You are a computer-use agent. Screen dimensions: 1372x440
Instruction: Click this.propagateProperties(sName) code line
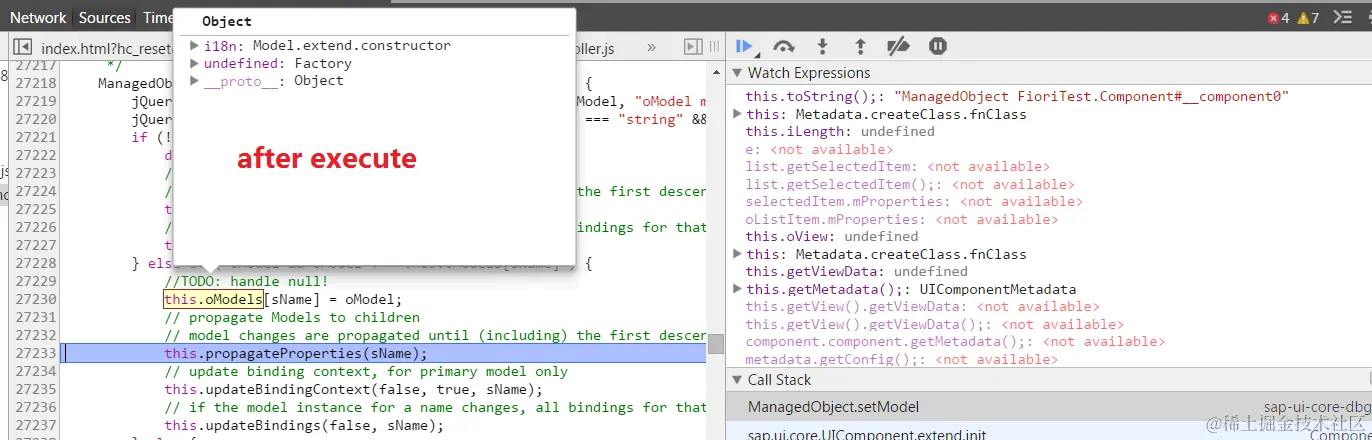[295, 354]
